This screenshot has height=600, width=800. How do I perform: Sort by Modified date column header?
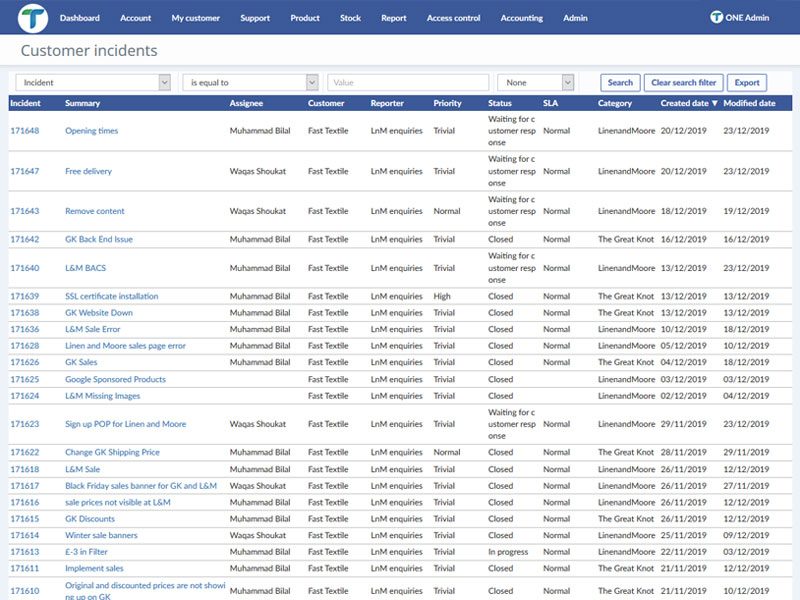click(749, 103)
